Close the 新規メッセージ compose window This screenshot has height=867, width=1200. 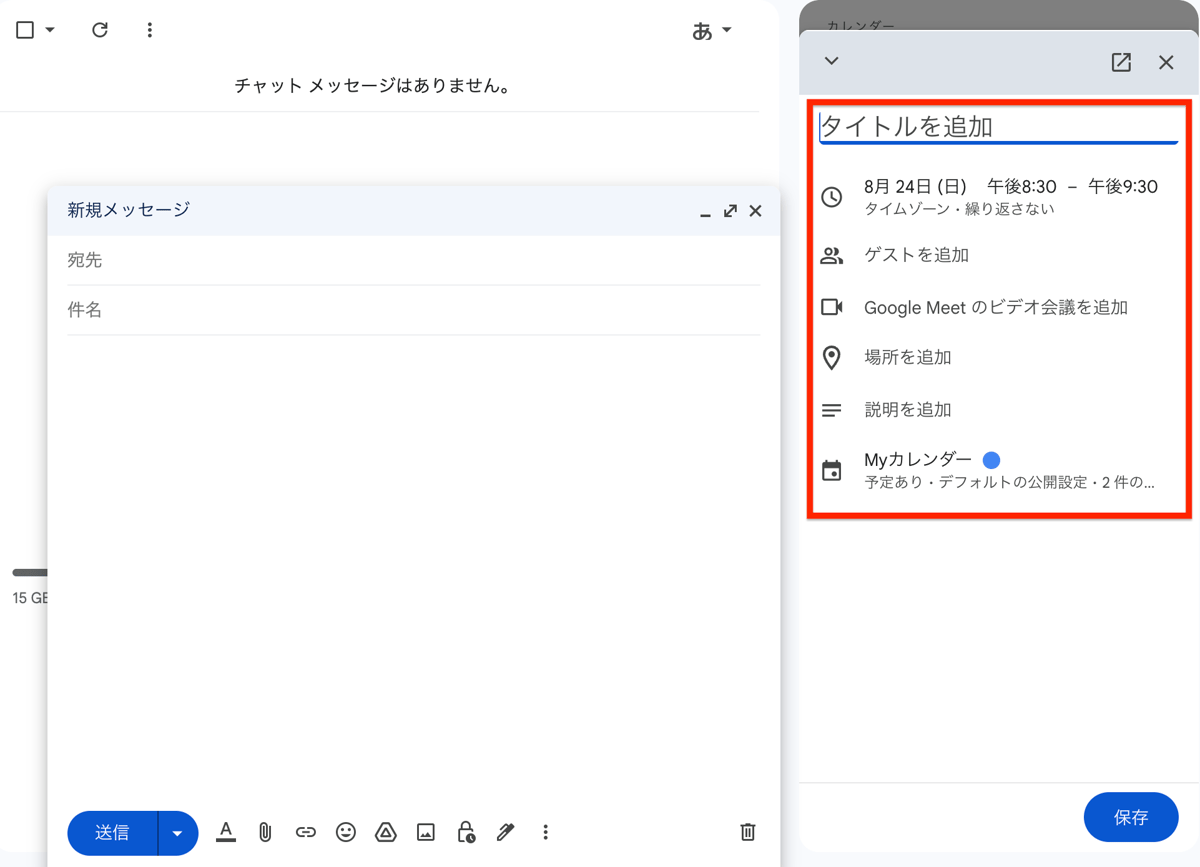755,211
